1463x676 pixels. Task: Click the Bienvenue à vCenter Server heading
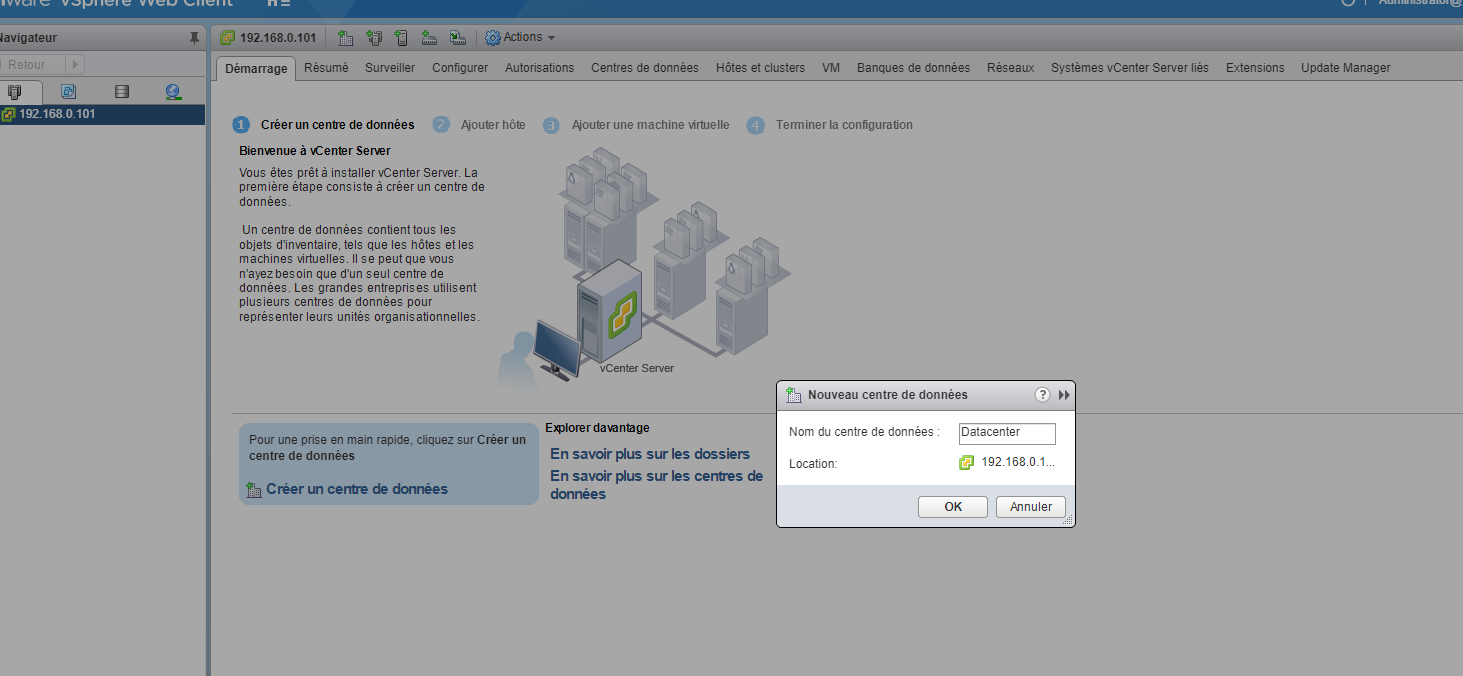pyautogui.click(x=315, y=151)
